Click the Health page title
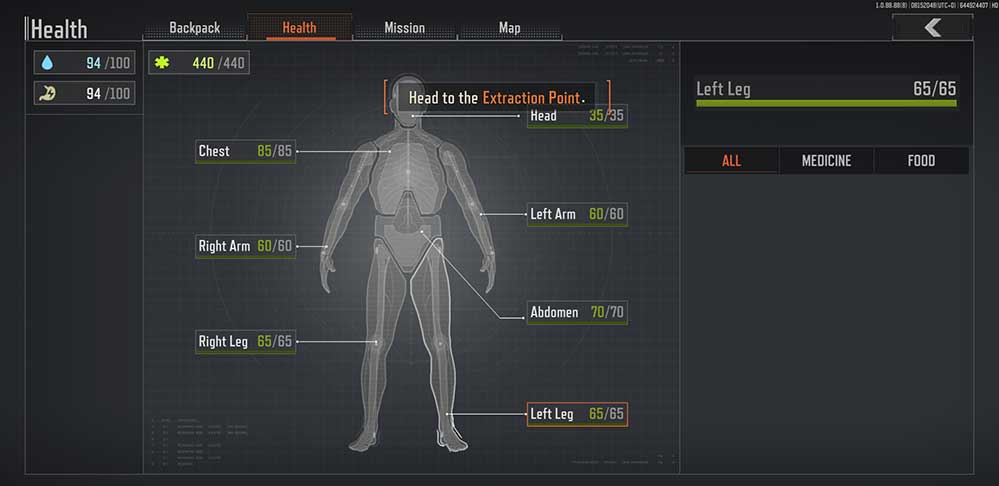The image size is (999, 486). click(59, 29)
